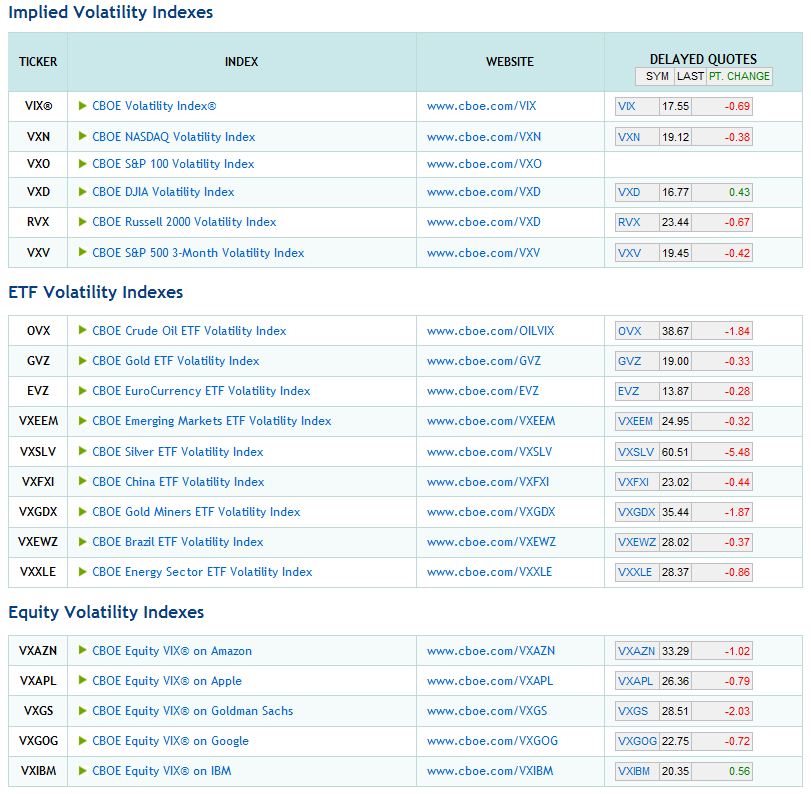
Task: Click the green arrow beside Brazil ETF Volatility Index
Action: click(x=82, y=542)
